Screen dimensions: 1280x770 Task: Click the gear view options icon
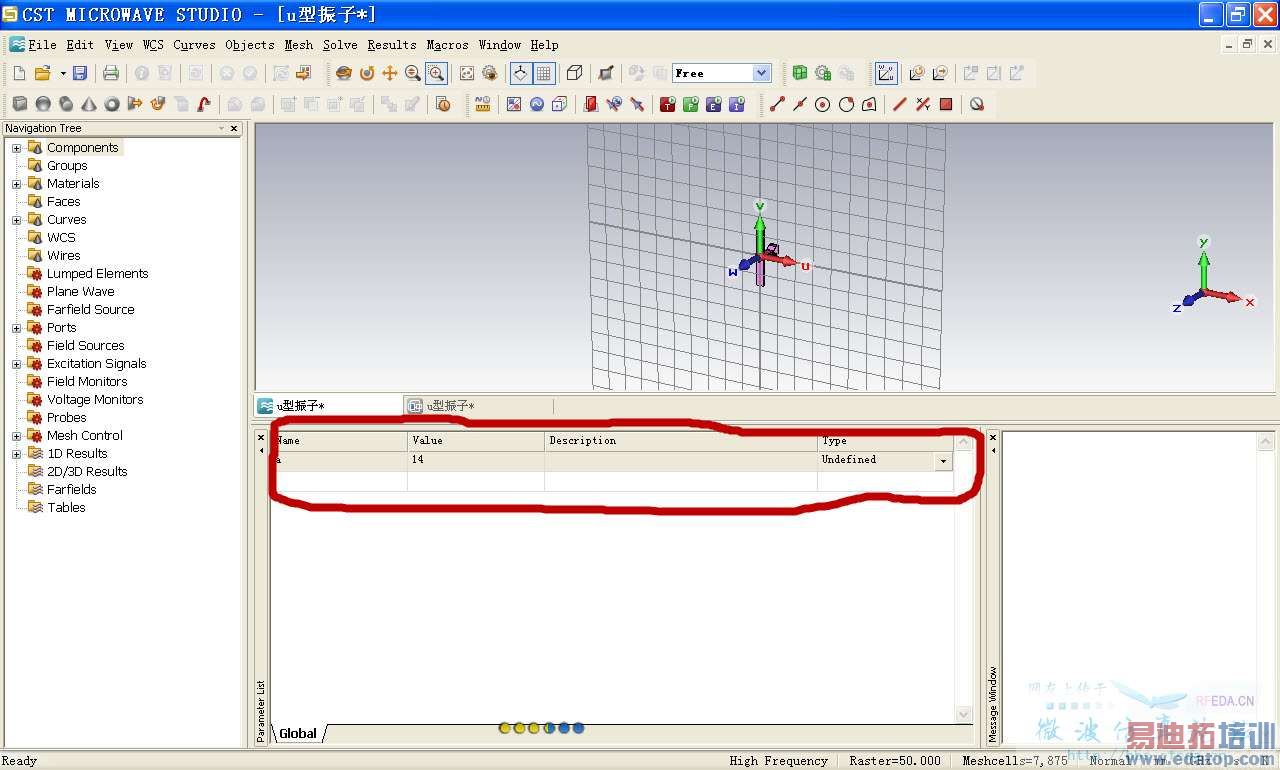pos(489,73)
